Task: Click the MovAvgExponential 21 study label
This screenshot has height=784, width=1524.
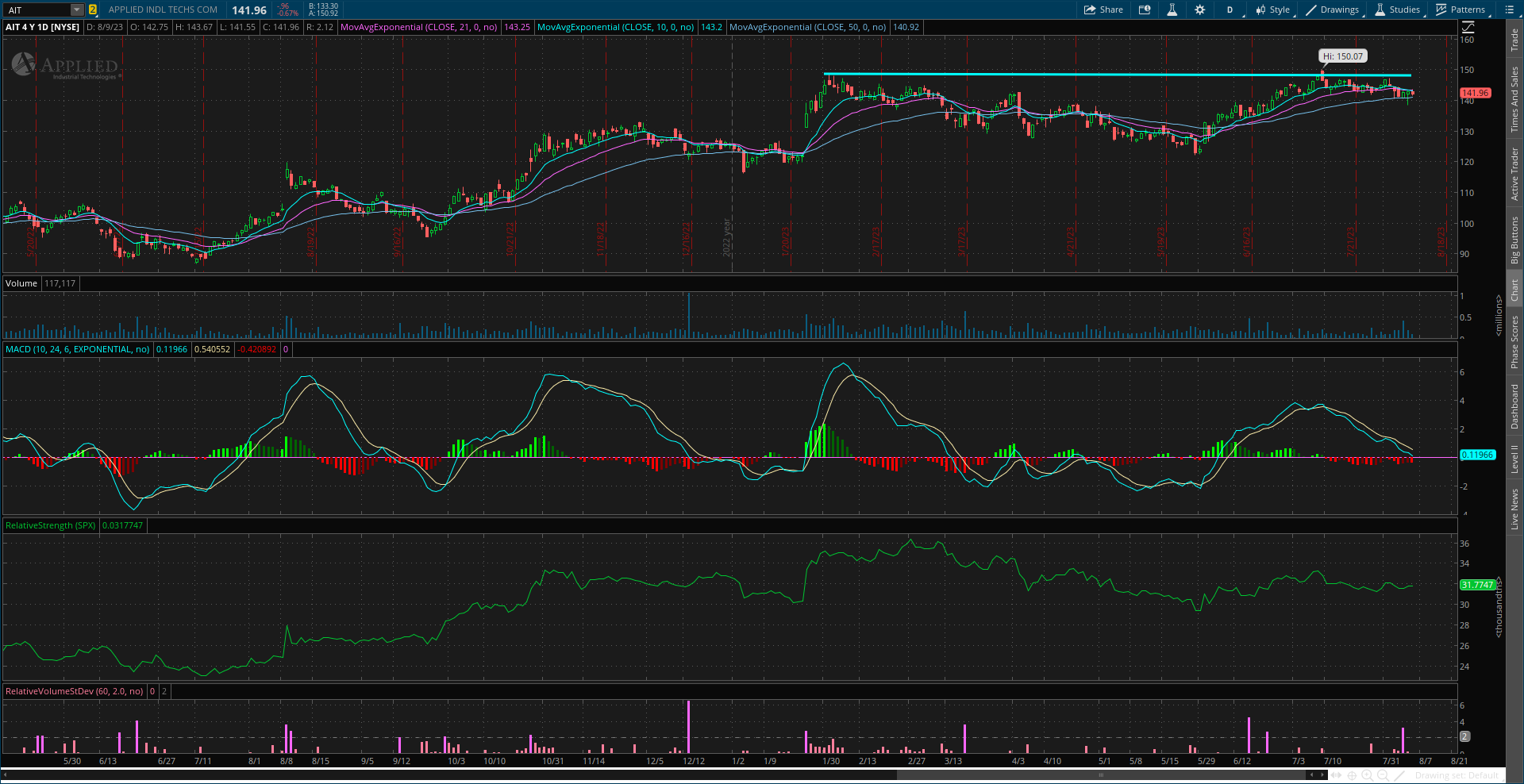Action: [x=419, y=27]
